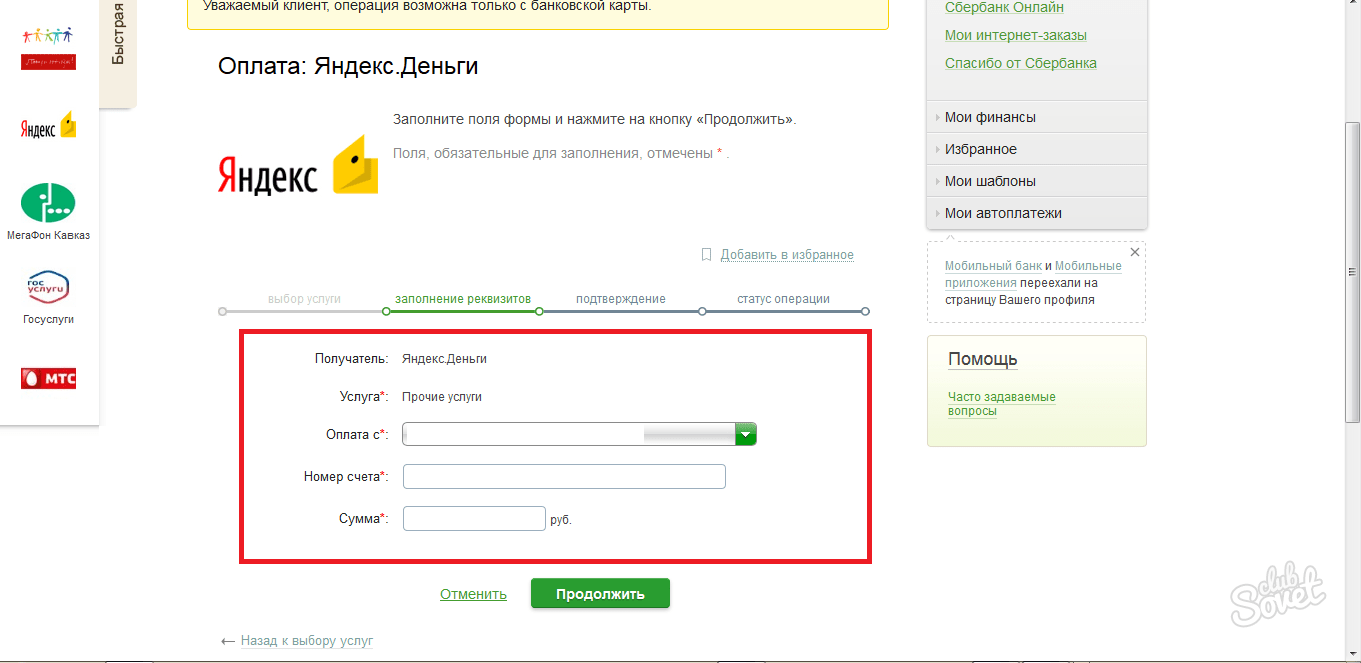Open Мобильный банк link
Viewport: 1361px width, 663px height.
993,266
